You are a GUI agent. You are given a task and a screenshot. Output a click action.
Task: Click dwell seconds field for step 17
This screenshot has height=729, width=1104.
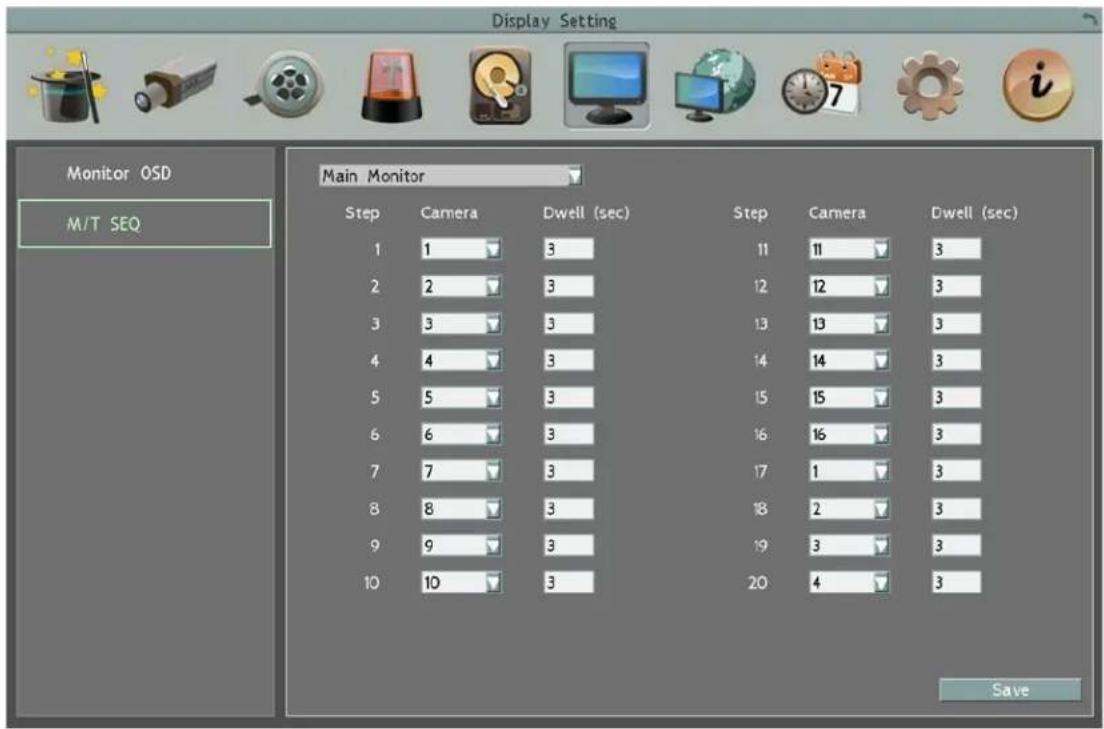[x=956, y=471]
